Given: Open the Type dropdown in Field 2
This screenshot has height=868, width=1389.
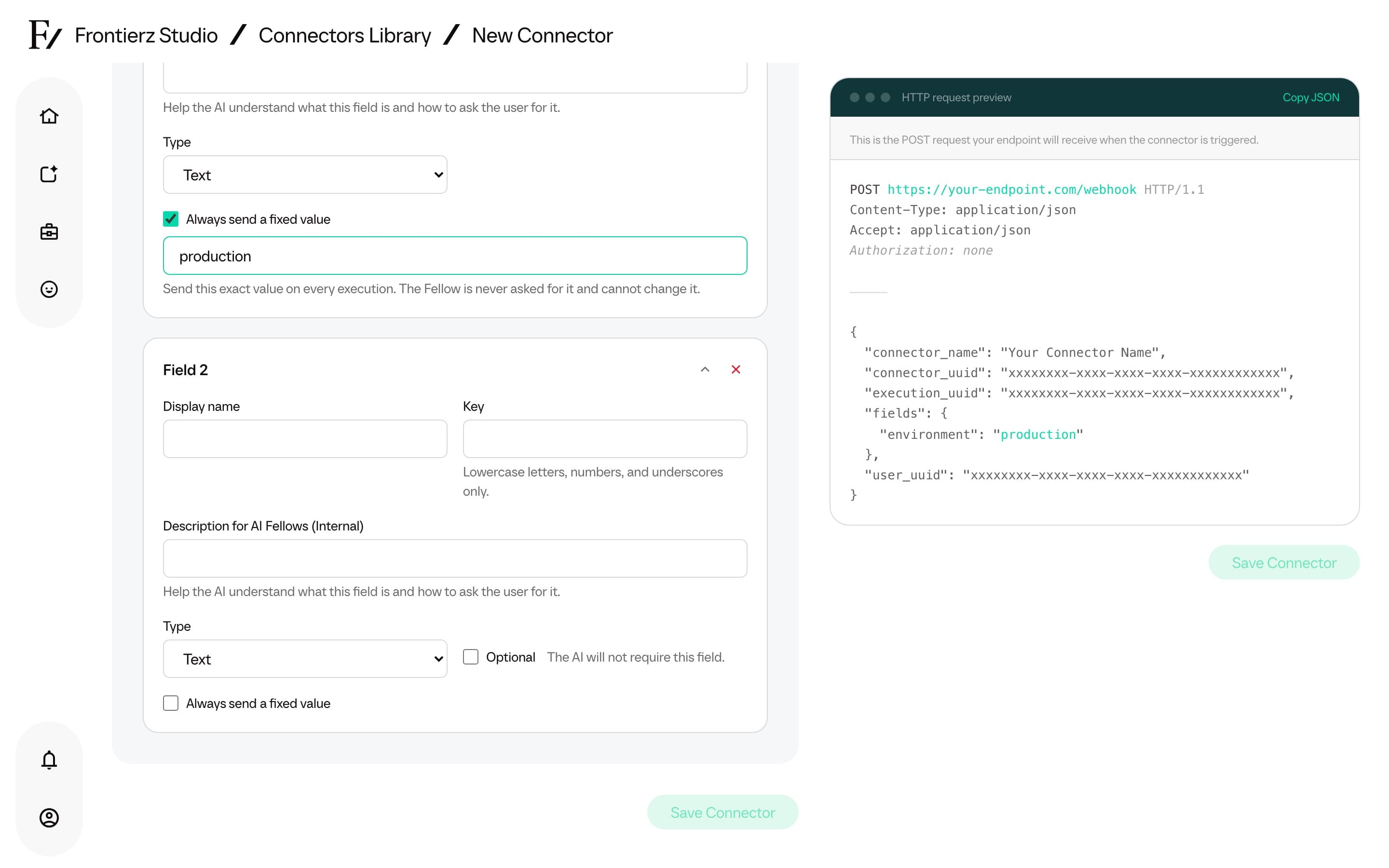Looking at the screenshot, I should point(305,658).
